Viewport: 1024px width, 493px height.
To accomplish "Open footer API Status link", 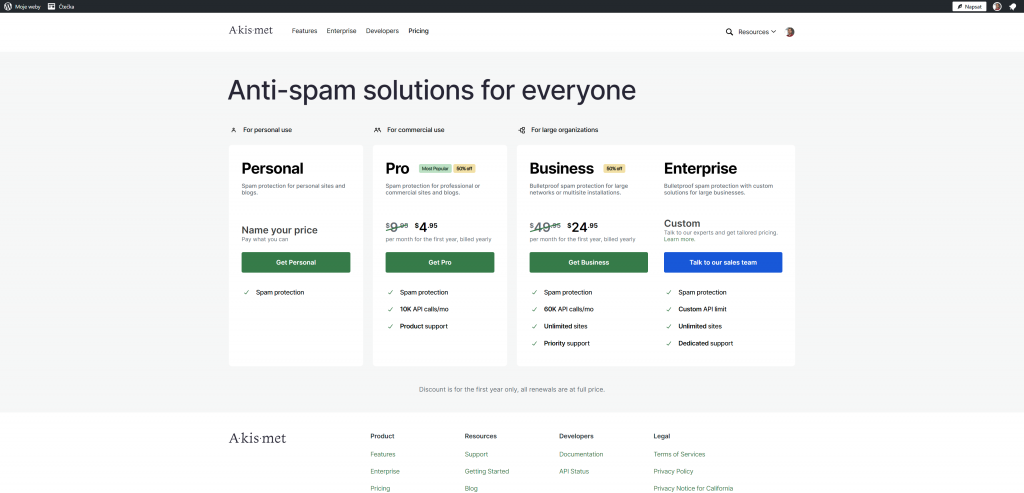I will pos(574,471).
